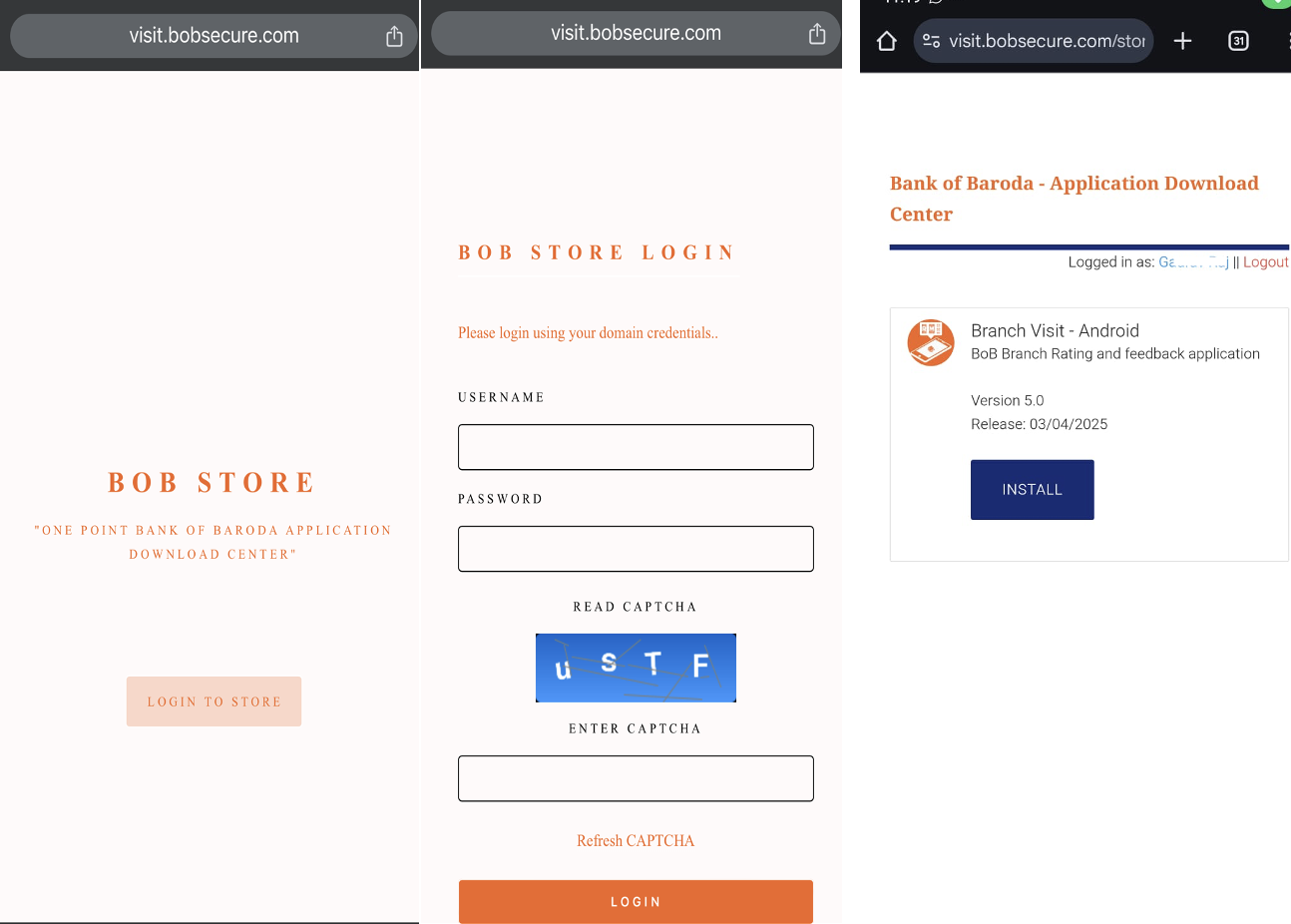Screen dimensions: 1291x924
Task: Click logged-in username link
Action: (x=1193, y=261)
